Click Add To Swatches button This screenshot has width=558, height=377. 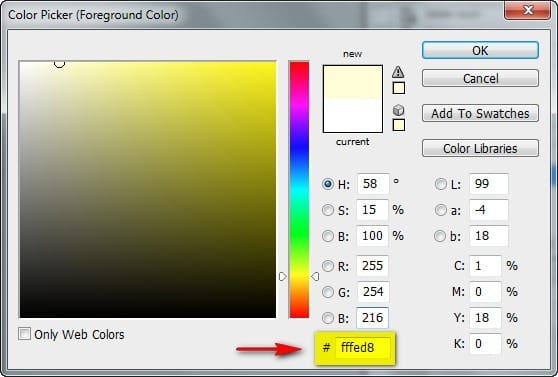click(480, 113)
